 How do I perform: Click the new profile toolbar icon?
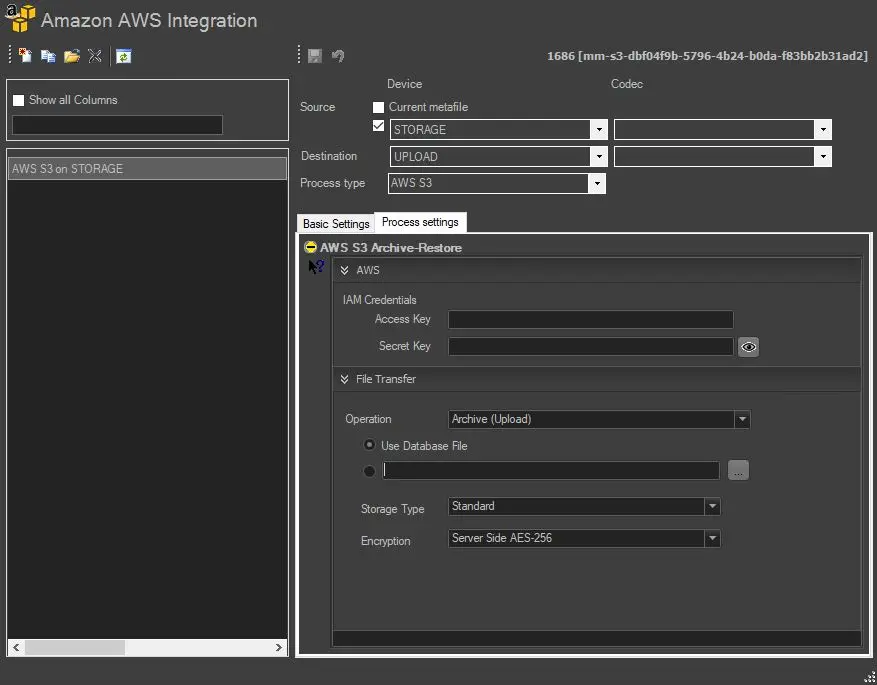(x=25, y=56)
